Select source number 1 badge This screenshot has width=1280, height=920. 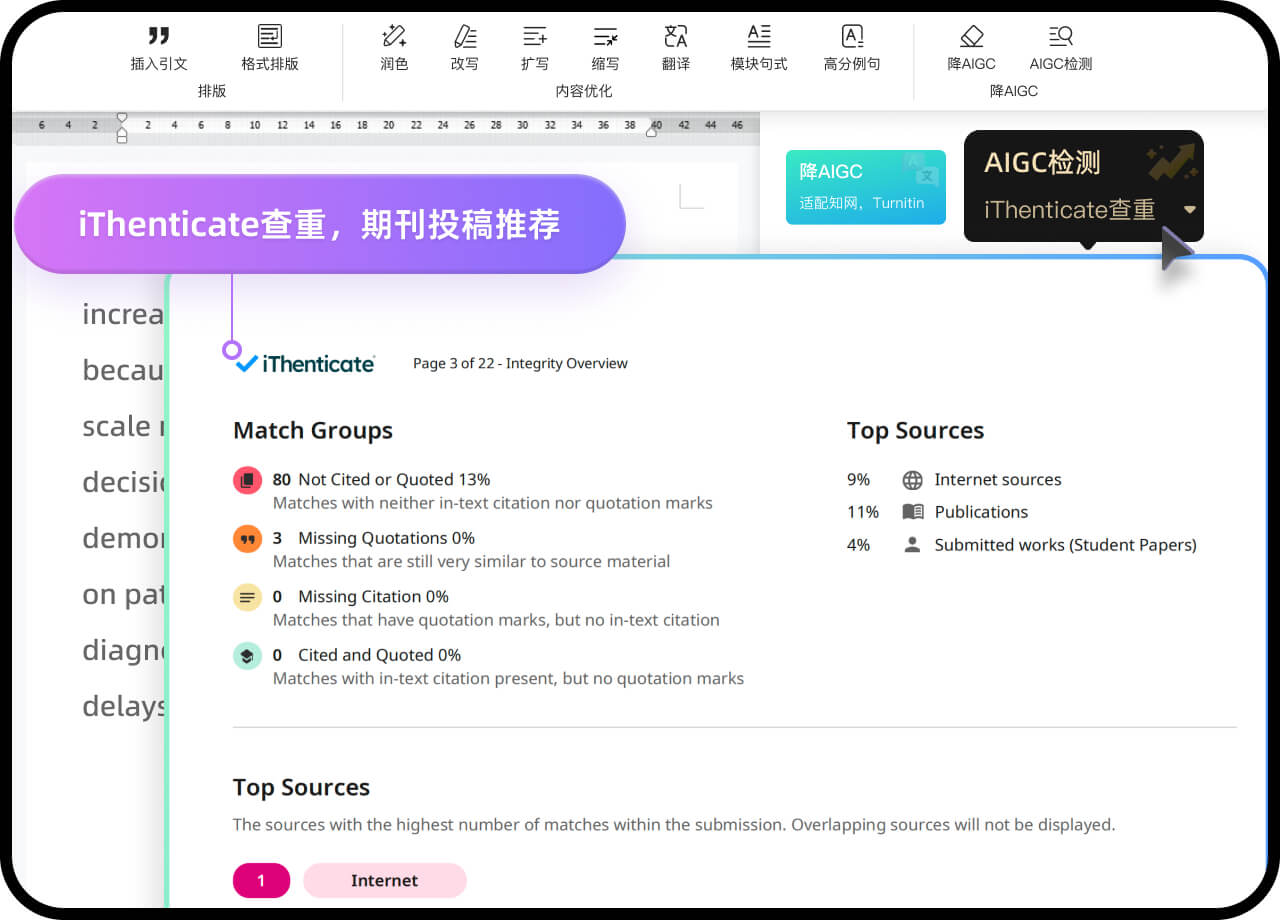pos(261,880)
